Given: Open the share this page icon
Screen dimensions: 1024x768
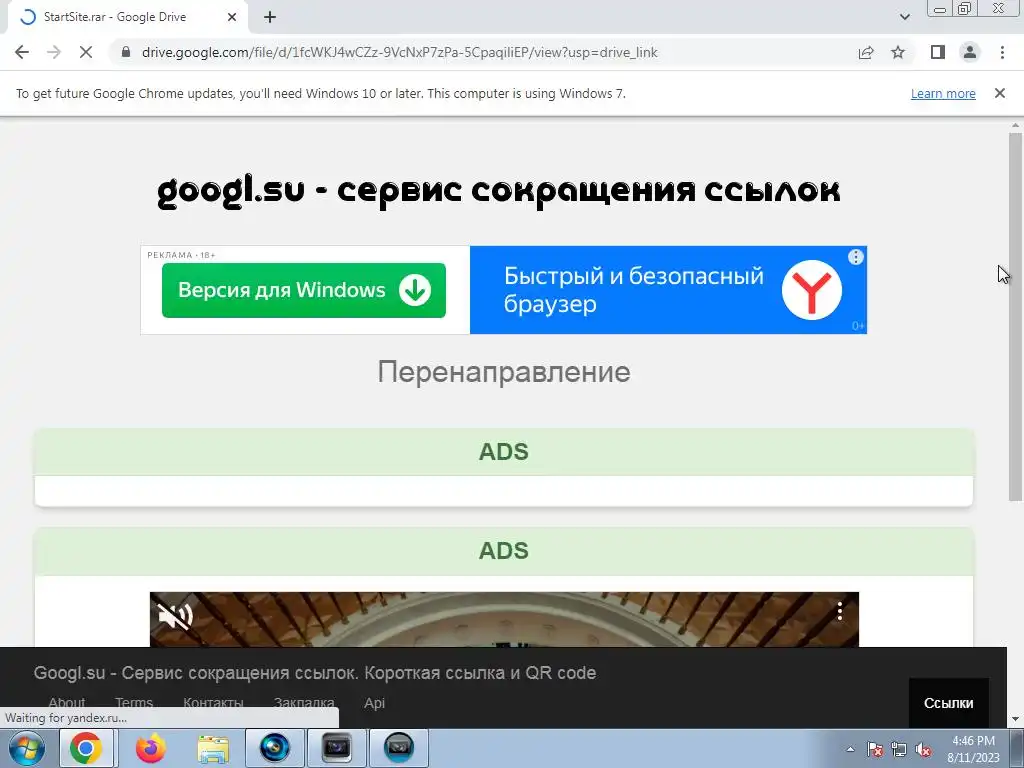Looking at the screenshot, I should pyautogui.click(x=866, y=52).
